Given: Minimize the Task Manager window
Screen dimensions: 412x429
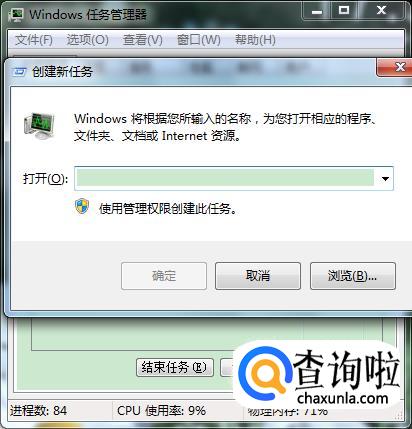Looking at the screenshot, I should pos(317,11).
